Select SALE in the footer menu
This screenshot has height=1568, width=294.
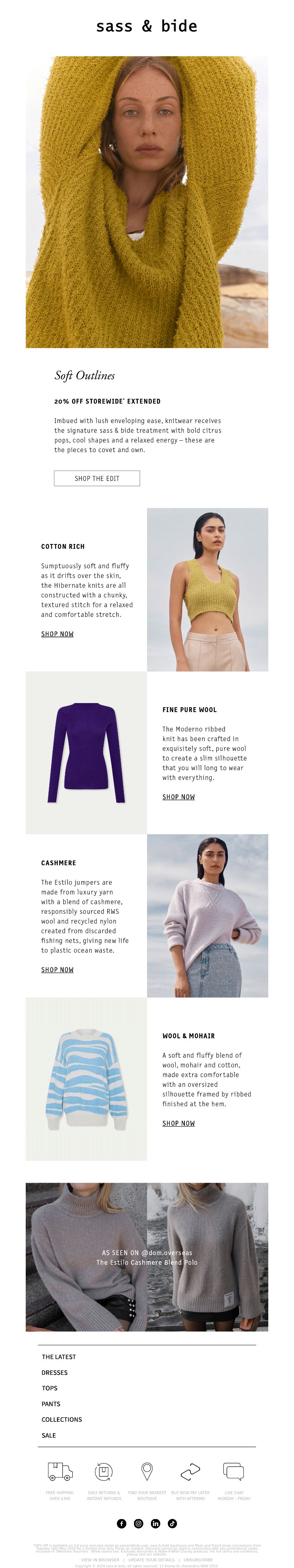(49, 1435)
